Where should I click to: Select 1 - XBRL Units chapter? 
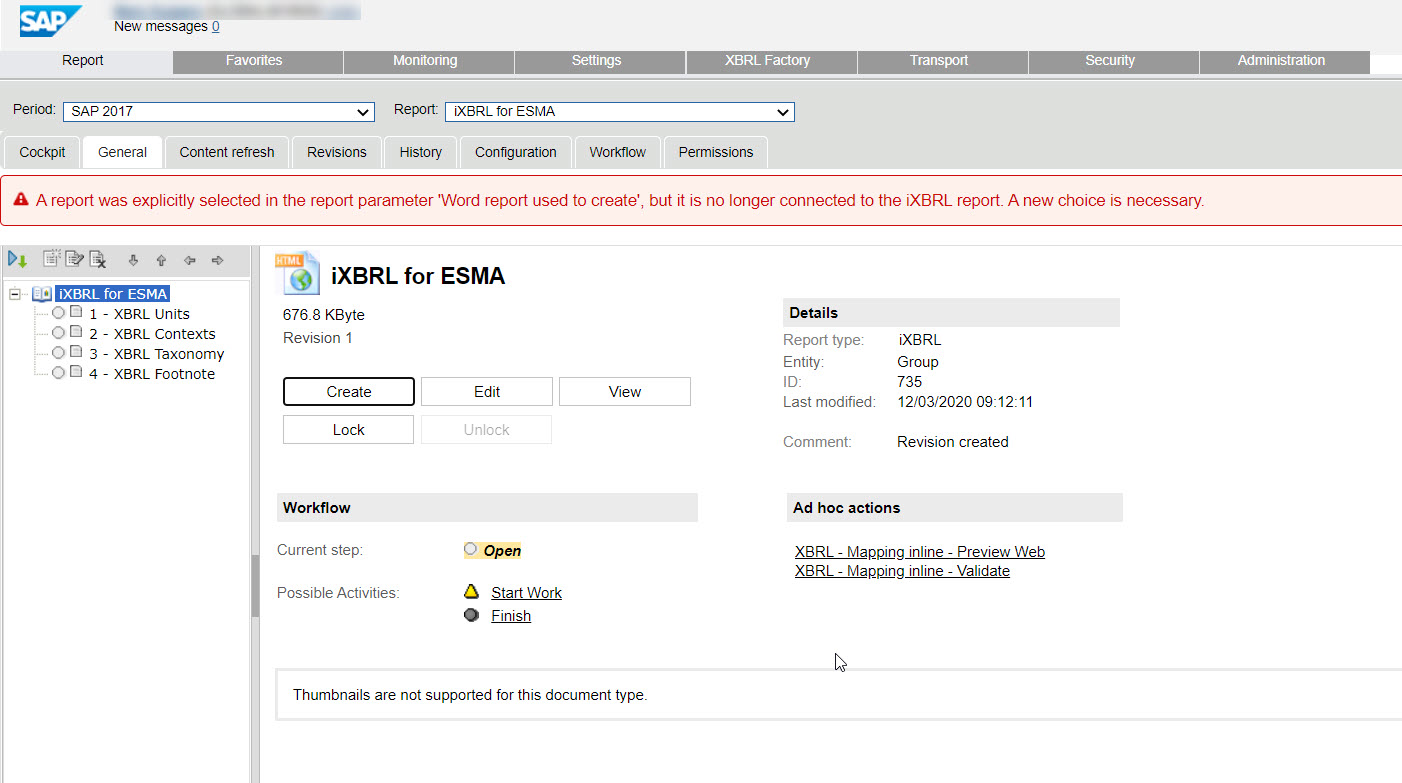click(139, 314)
